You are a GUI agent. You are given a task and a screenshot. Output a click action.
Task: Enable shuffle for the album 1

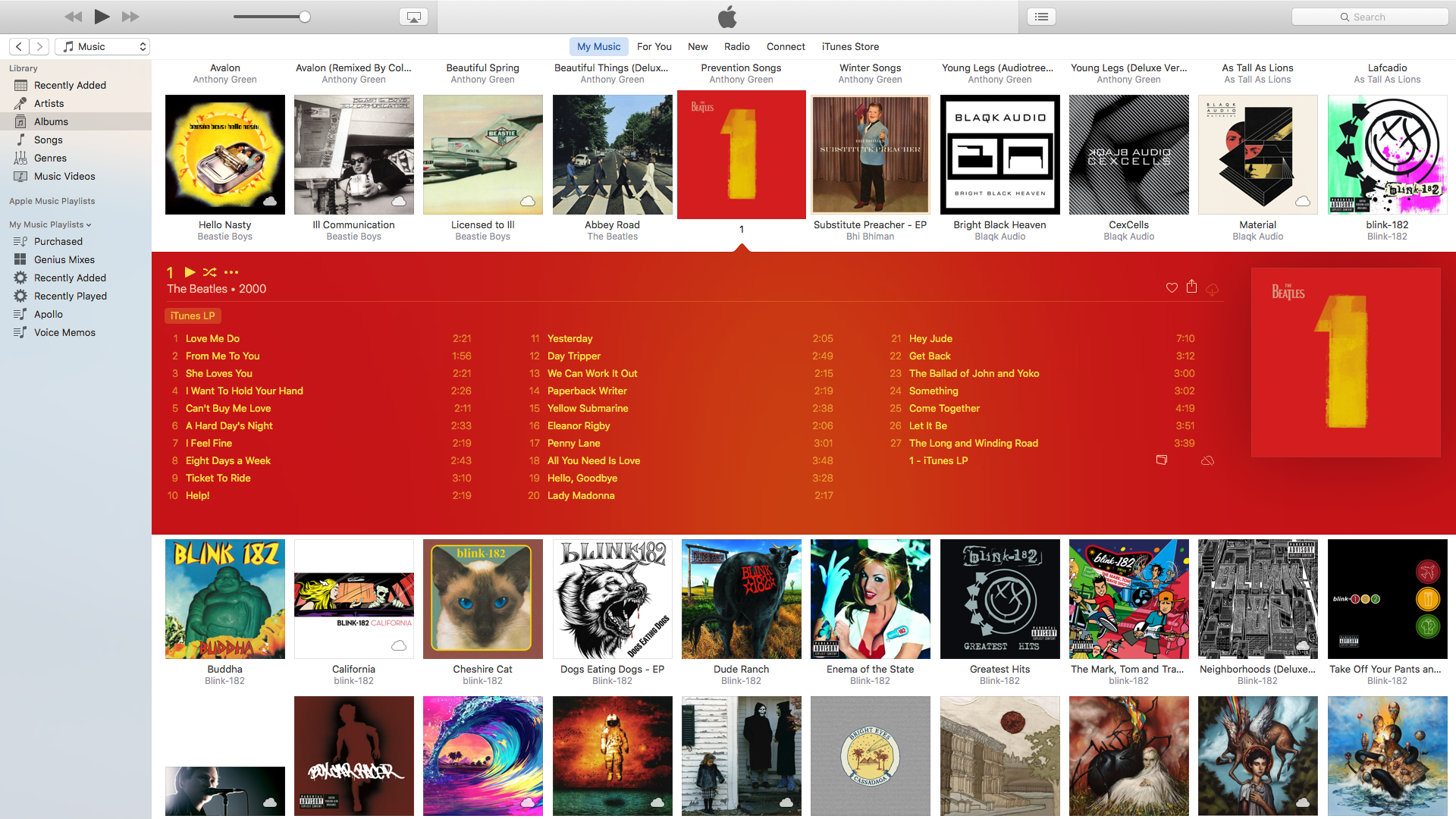[209, 271]
